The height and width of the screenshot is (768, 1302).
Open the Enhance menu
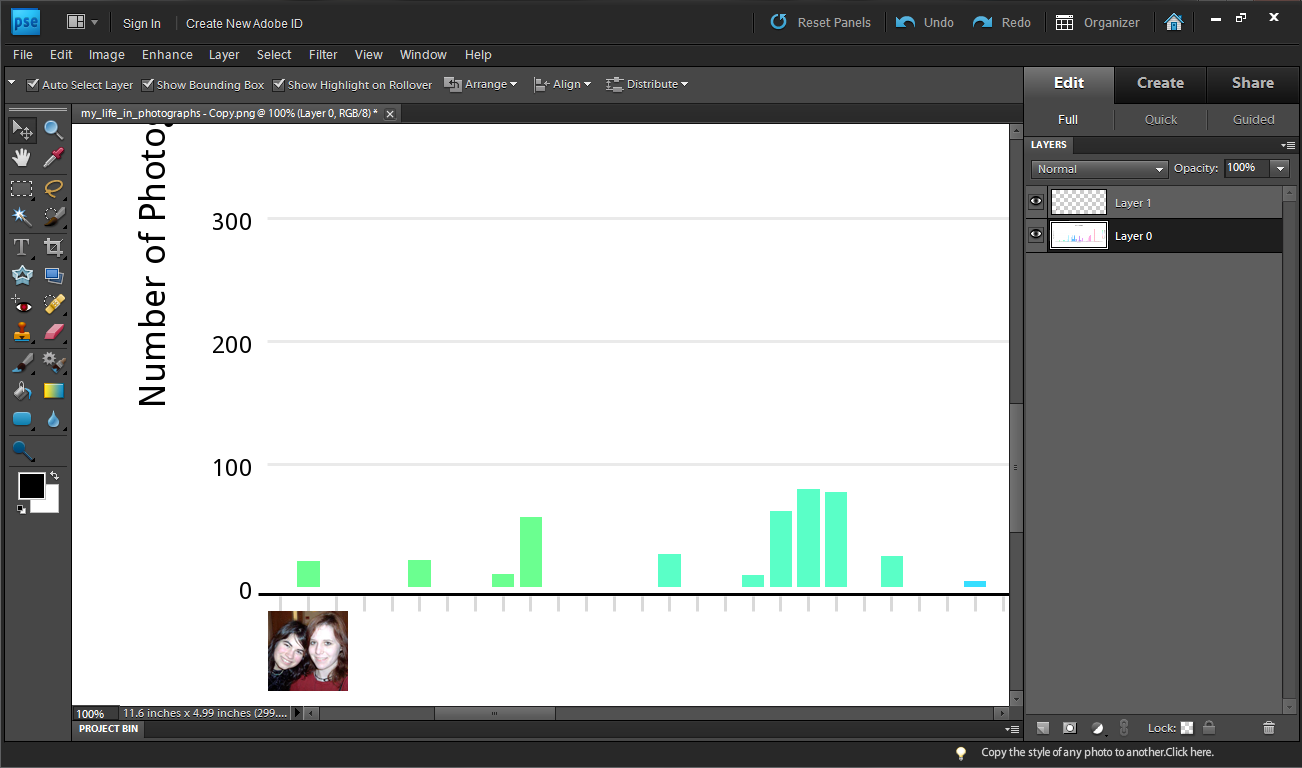(x=167, y=55)
